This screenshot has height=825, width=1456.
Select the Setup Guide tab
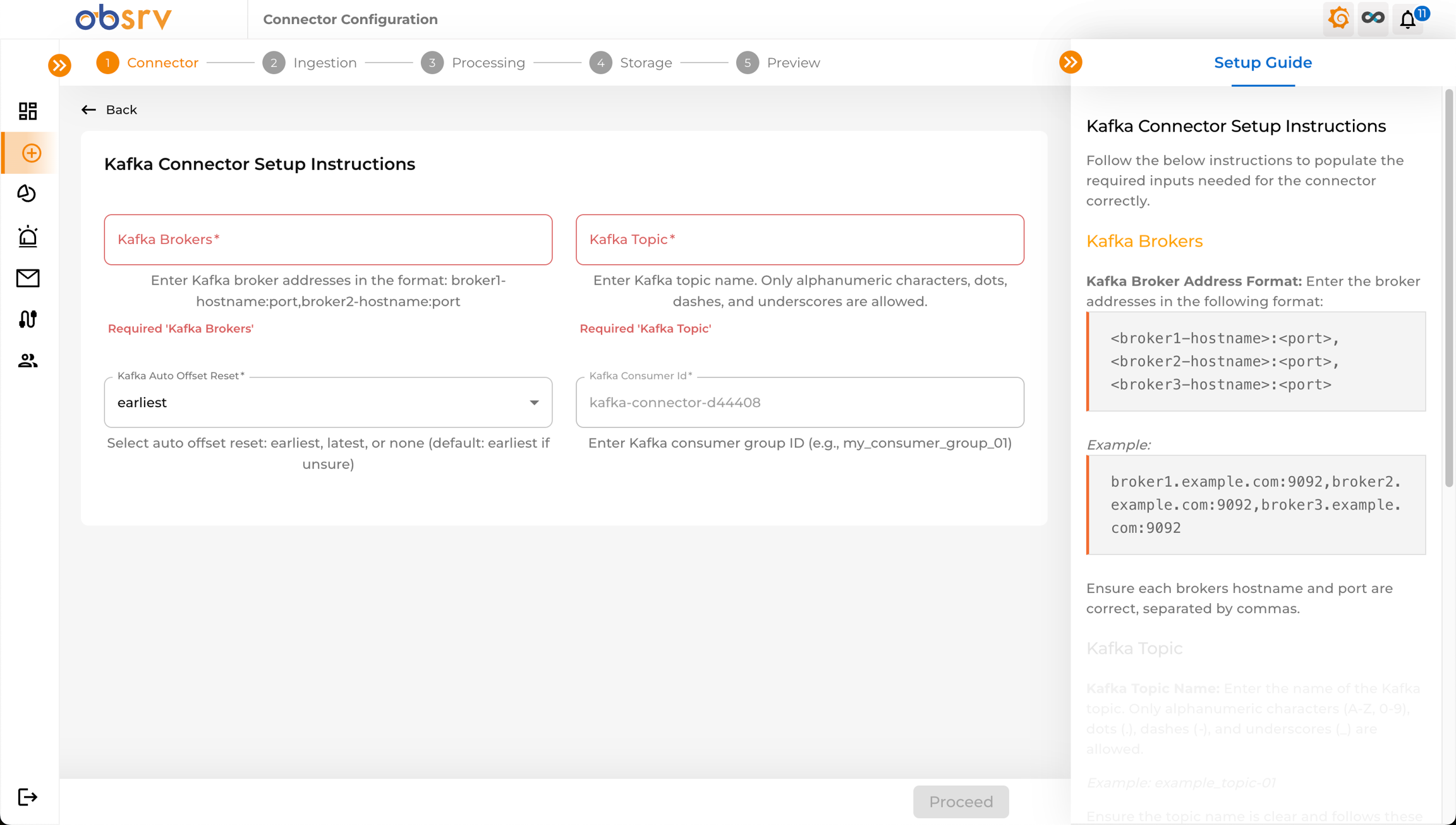click(1263, 63)
